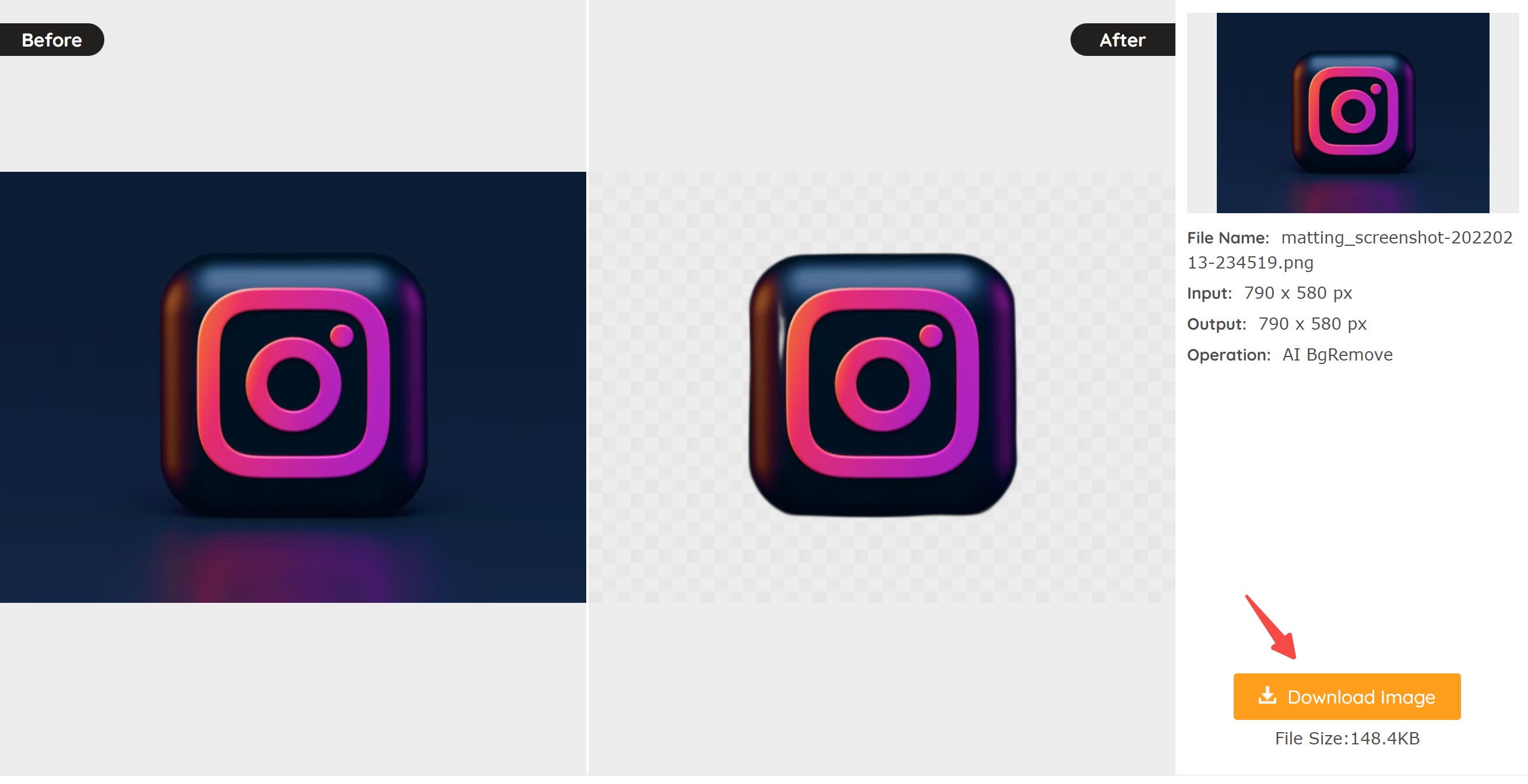This screenshot has width=1528, height=784.
Task: Click the File Size 148.4KB label
Action: pyautogui.click(x=1347, y=739)
